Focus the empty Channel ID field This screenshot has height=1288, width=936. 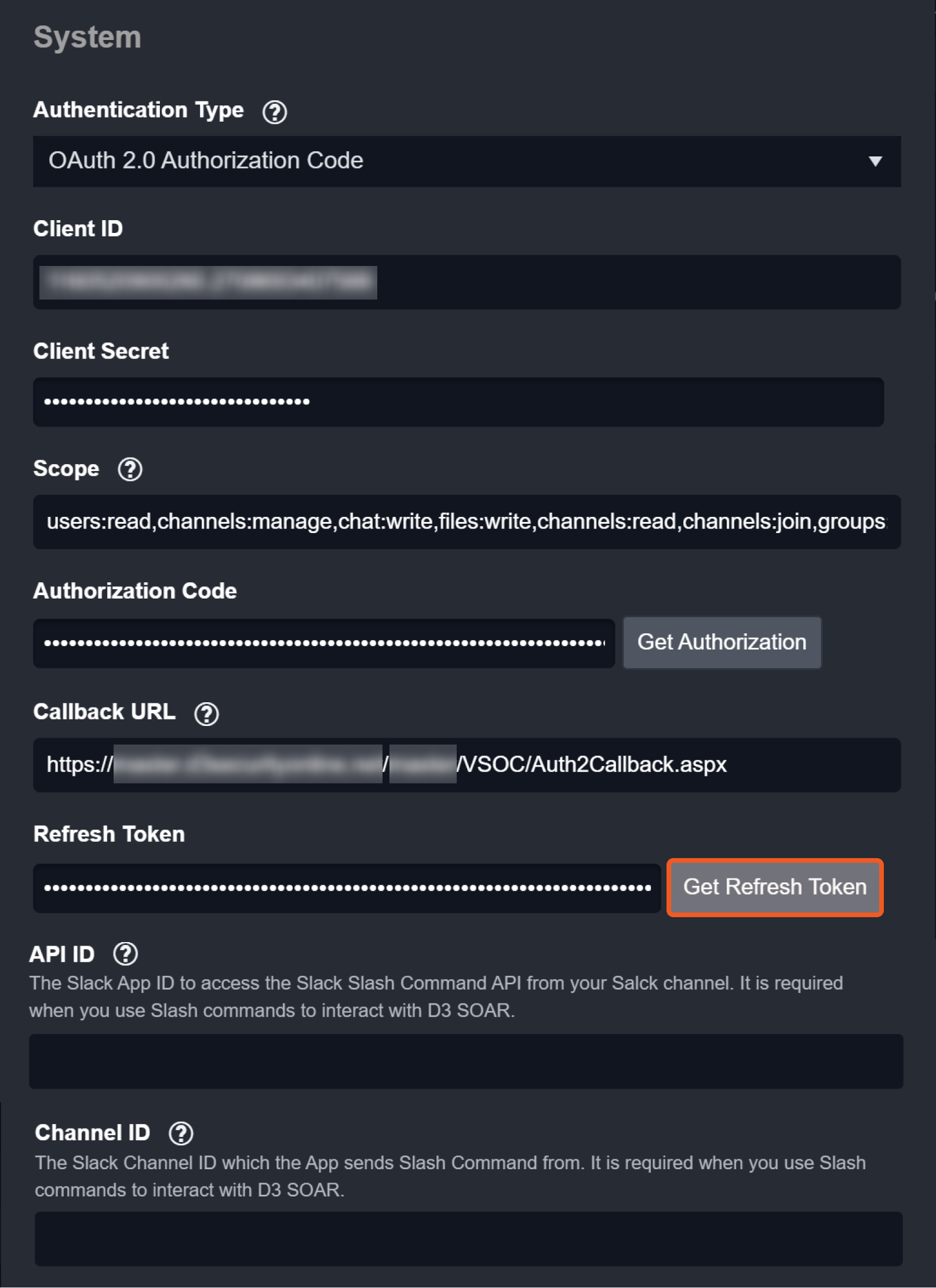468,1239
